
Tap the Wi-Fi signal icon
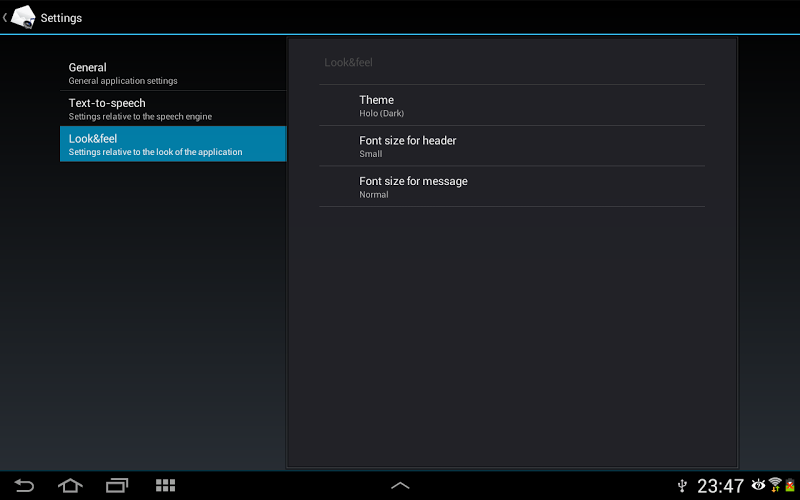point(775,484)
